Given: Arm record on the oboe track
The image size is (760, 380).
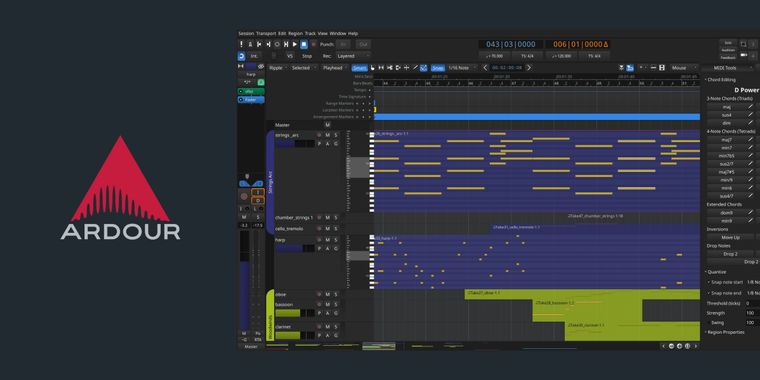Looking at the screenshot, I should tap(319, 294).
